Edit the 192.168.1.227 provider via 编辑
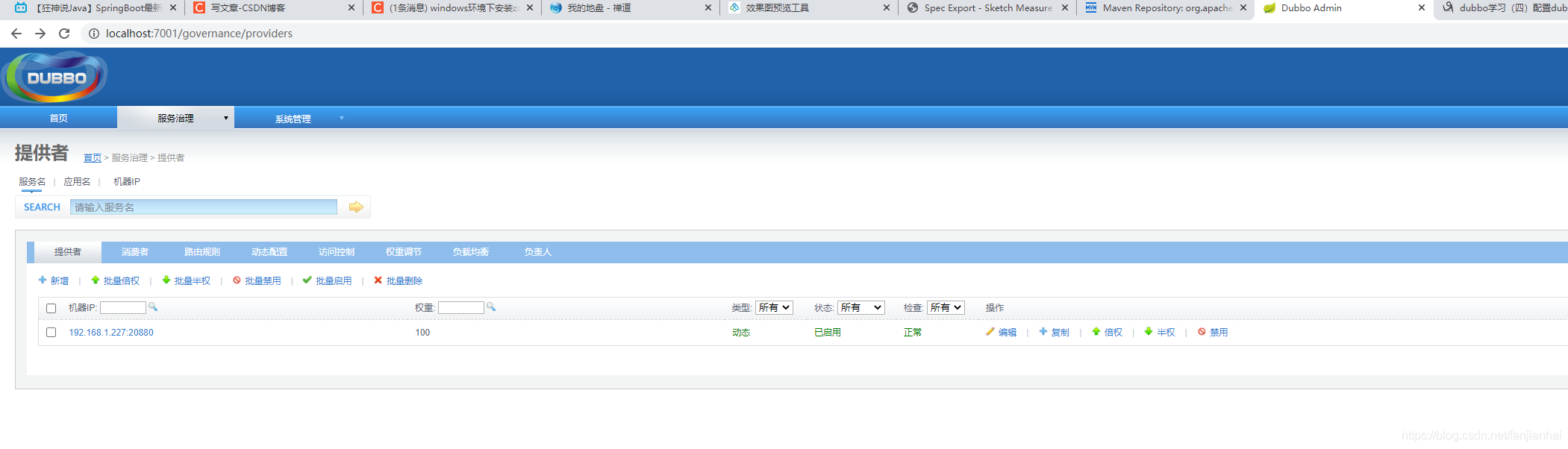 pos(1001,333)
